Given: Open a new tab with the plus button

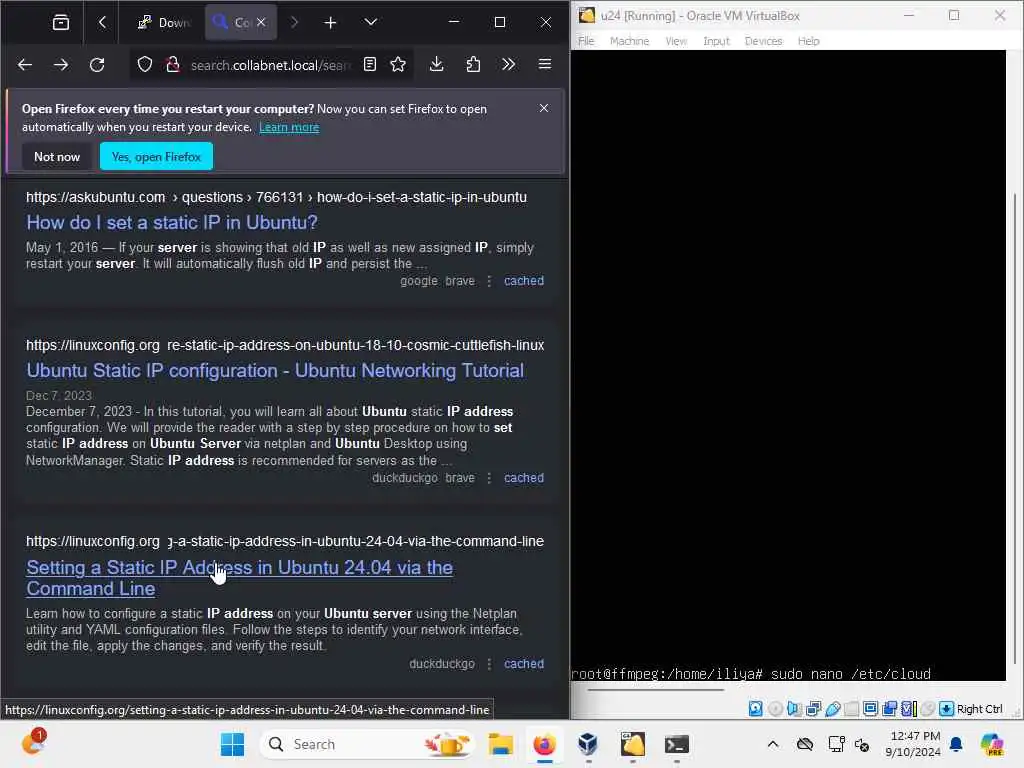Looking at the screenshot, I should pos(330,23).
